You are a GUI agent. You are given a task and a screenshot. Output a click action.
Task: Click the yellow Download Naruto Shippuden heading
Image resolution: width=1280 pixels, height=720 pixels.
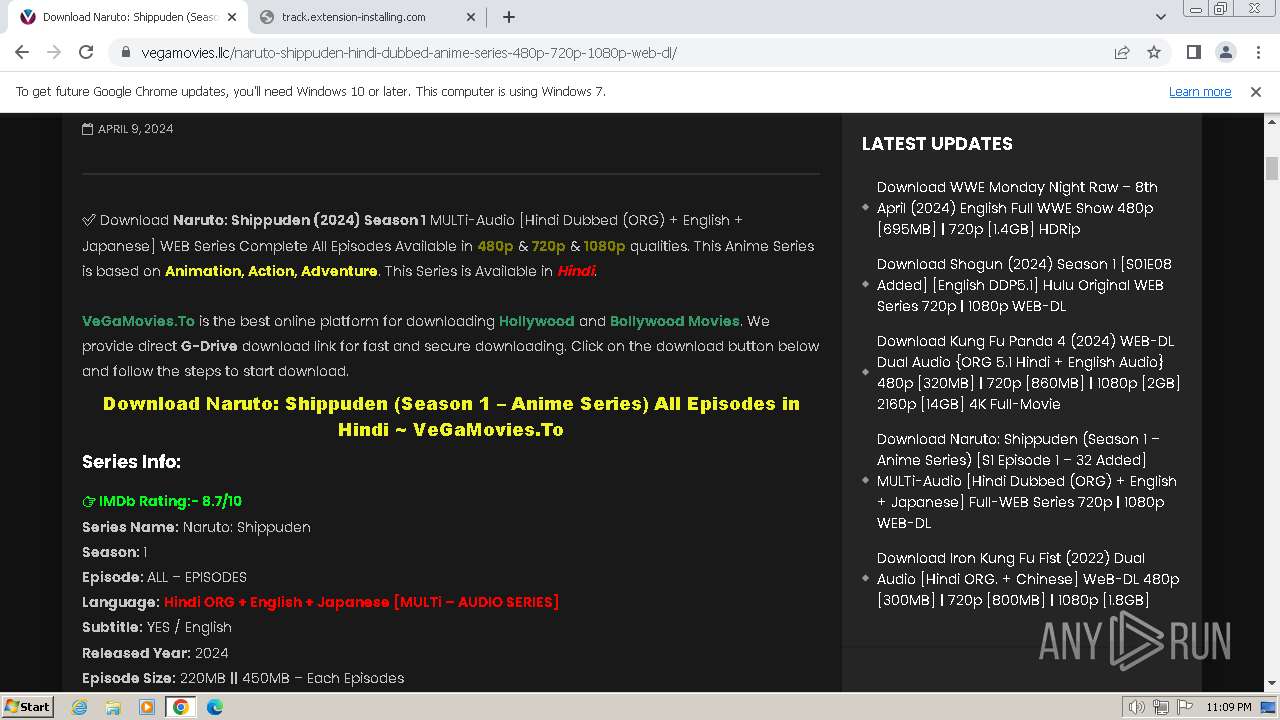coord(451,417)
